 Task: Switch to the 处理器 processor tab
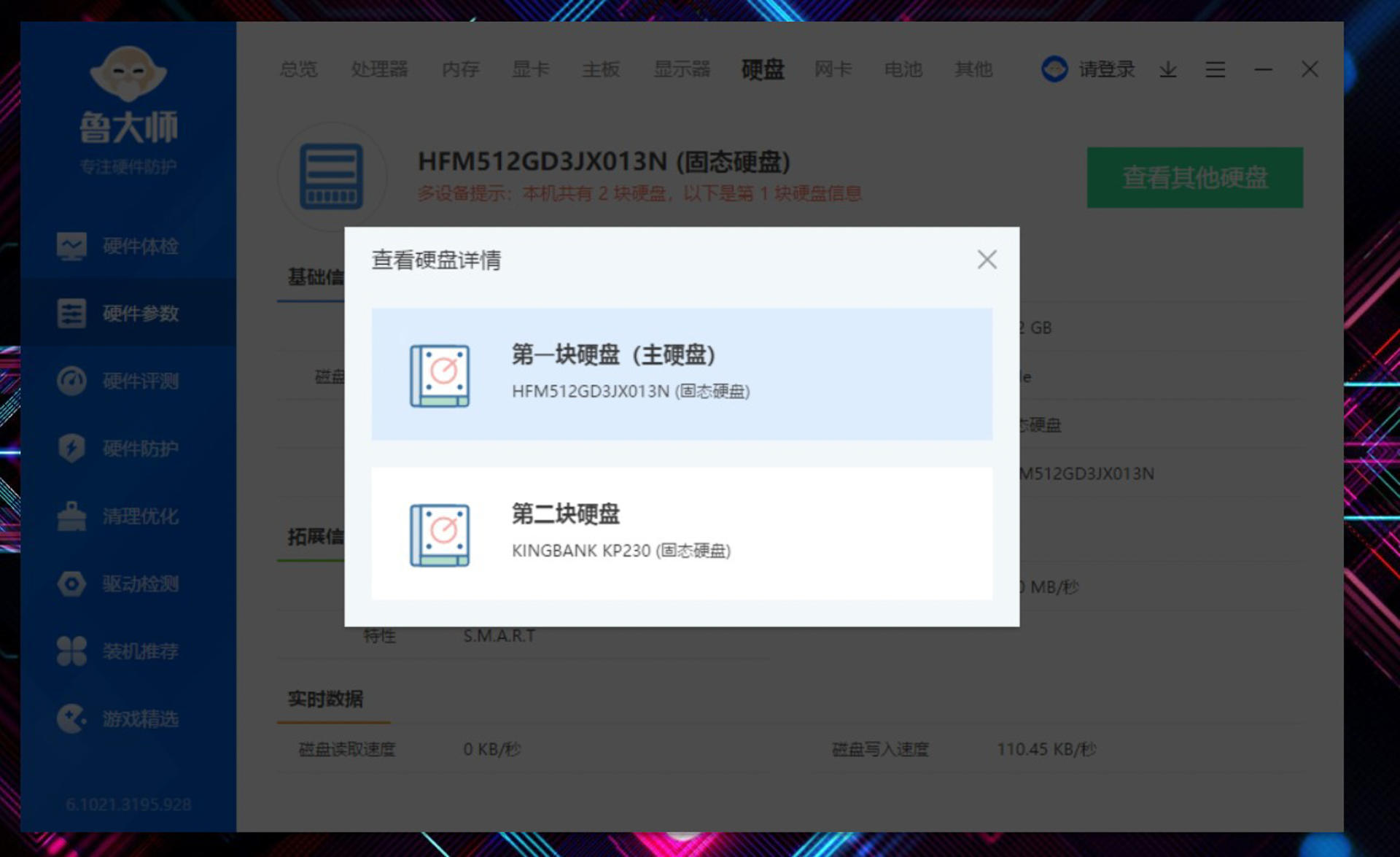tap(379, 69)
